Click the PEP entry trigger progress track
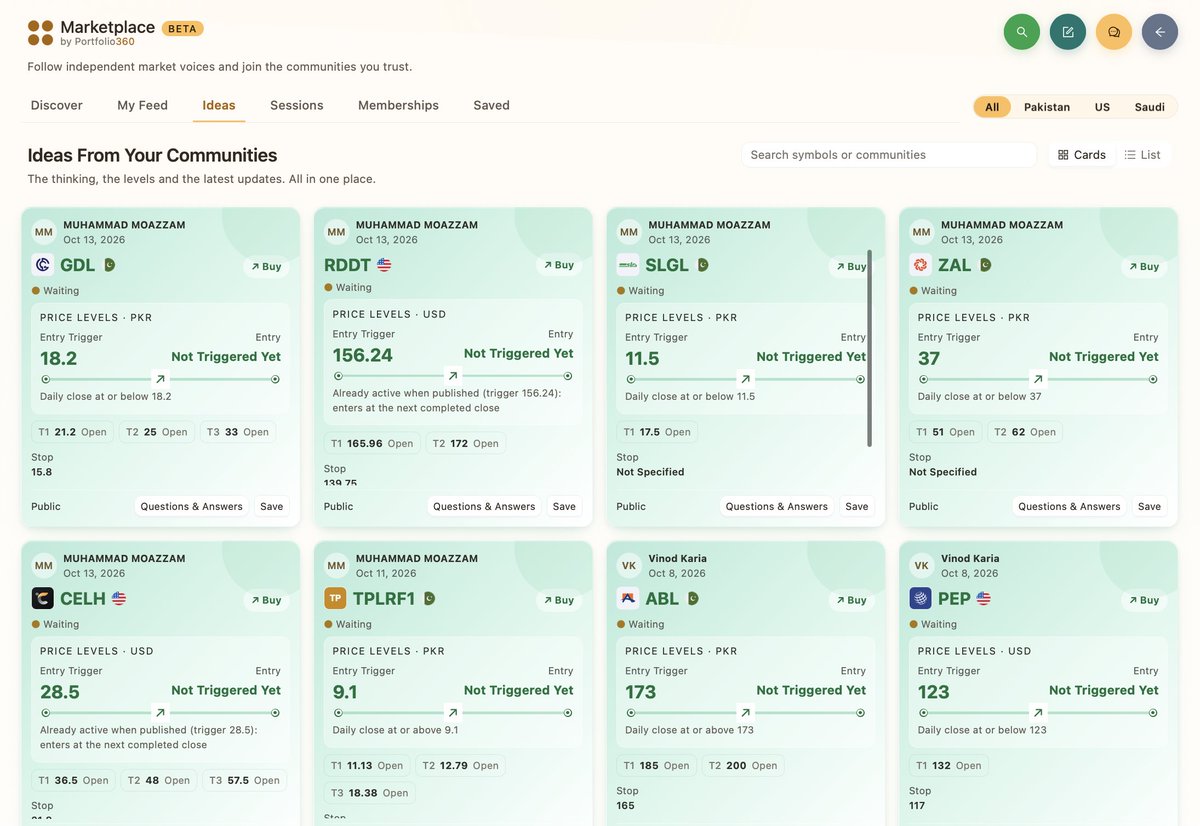The height and width of the screenshot is (826, 1200). [1038, 713]
